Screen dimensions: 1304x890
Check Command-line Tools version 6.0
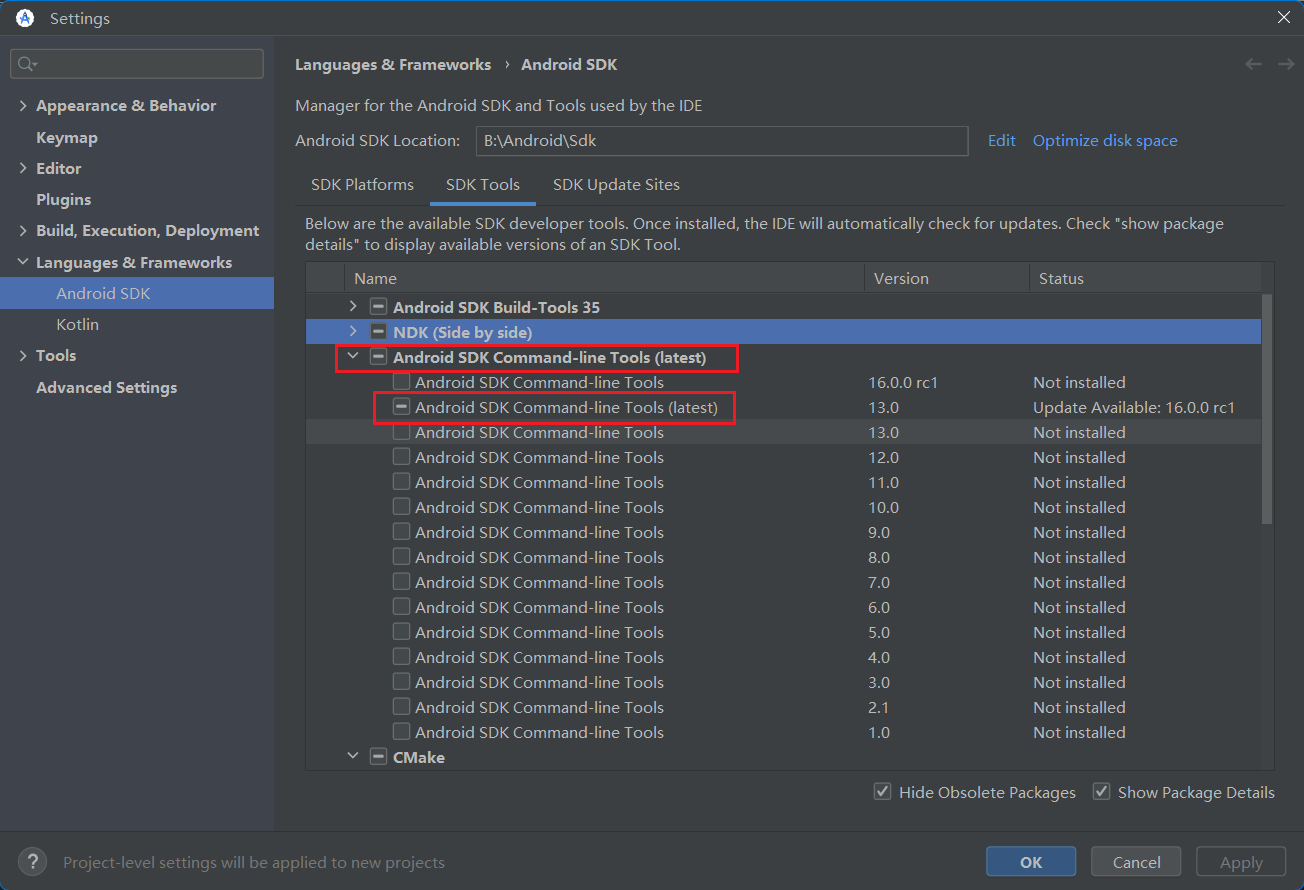point(401,607)
